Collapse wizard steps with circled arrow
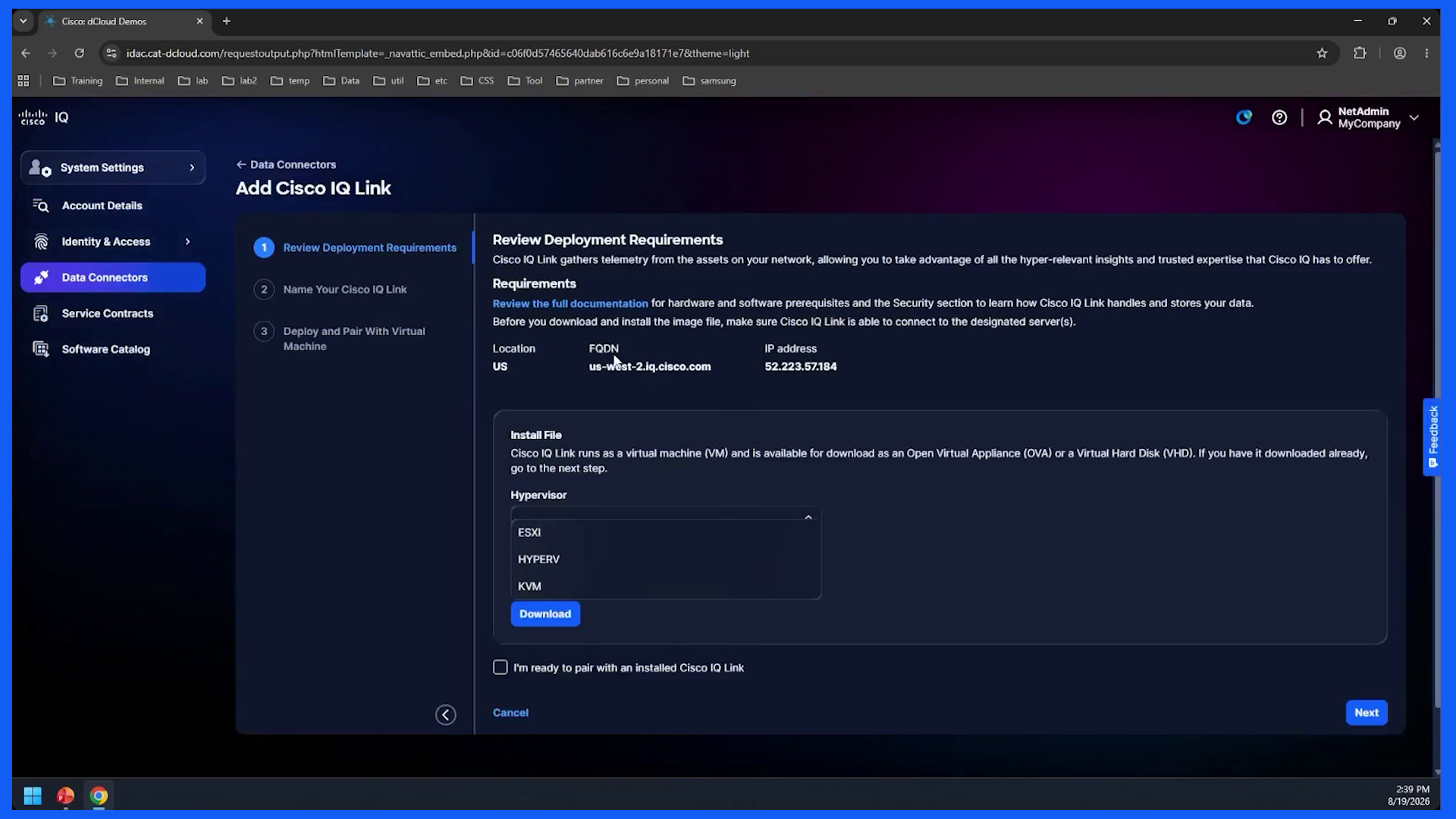This screenshot has height=819, width=1456. [x=446, y=714]
